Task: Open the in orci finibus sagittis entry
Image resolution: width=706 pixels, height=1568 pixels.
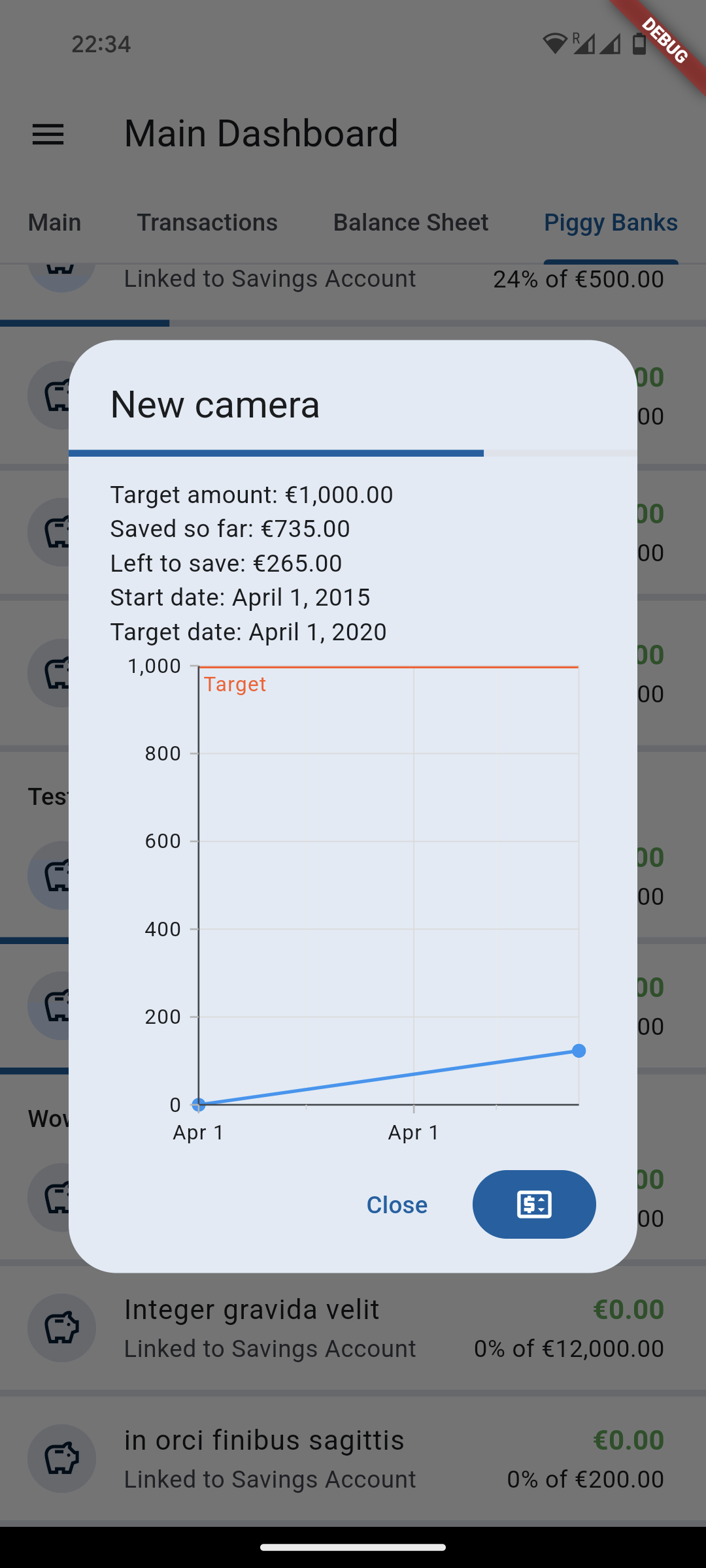Action: click(x=264, y=1441)
